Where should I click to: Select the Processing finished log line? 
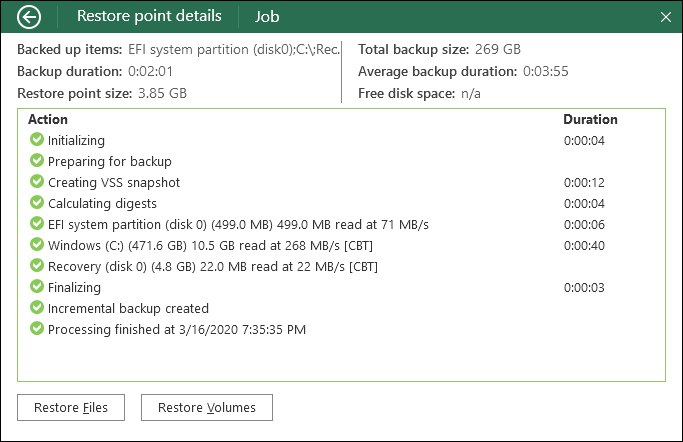click(176, 329)
